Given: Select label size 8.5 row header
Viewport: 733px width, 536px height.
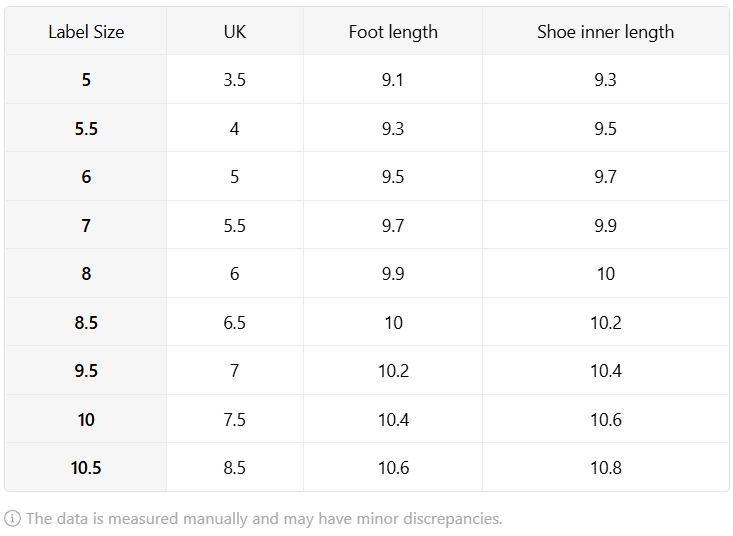Looking at the screenshot, I should [x=86, y=322].
